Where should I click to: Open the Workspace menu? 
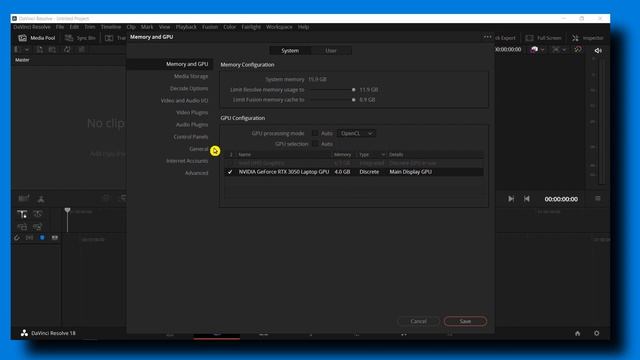[279, 27]
